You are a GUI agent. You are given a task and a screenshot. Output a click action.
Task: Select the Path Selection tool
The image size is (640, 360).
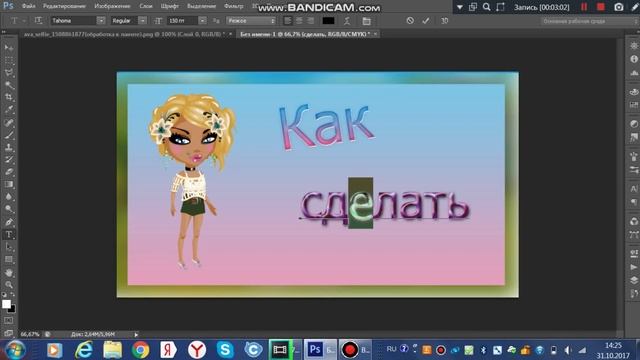[9, 247]
